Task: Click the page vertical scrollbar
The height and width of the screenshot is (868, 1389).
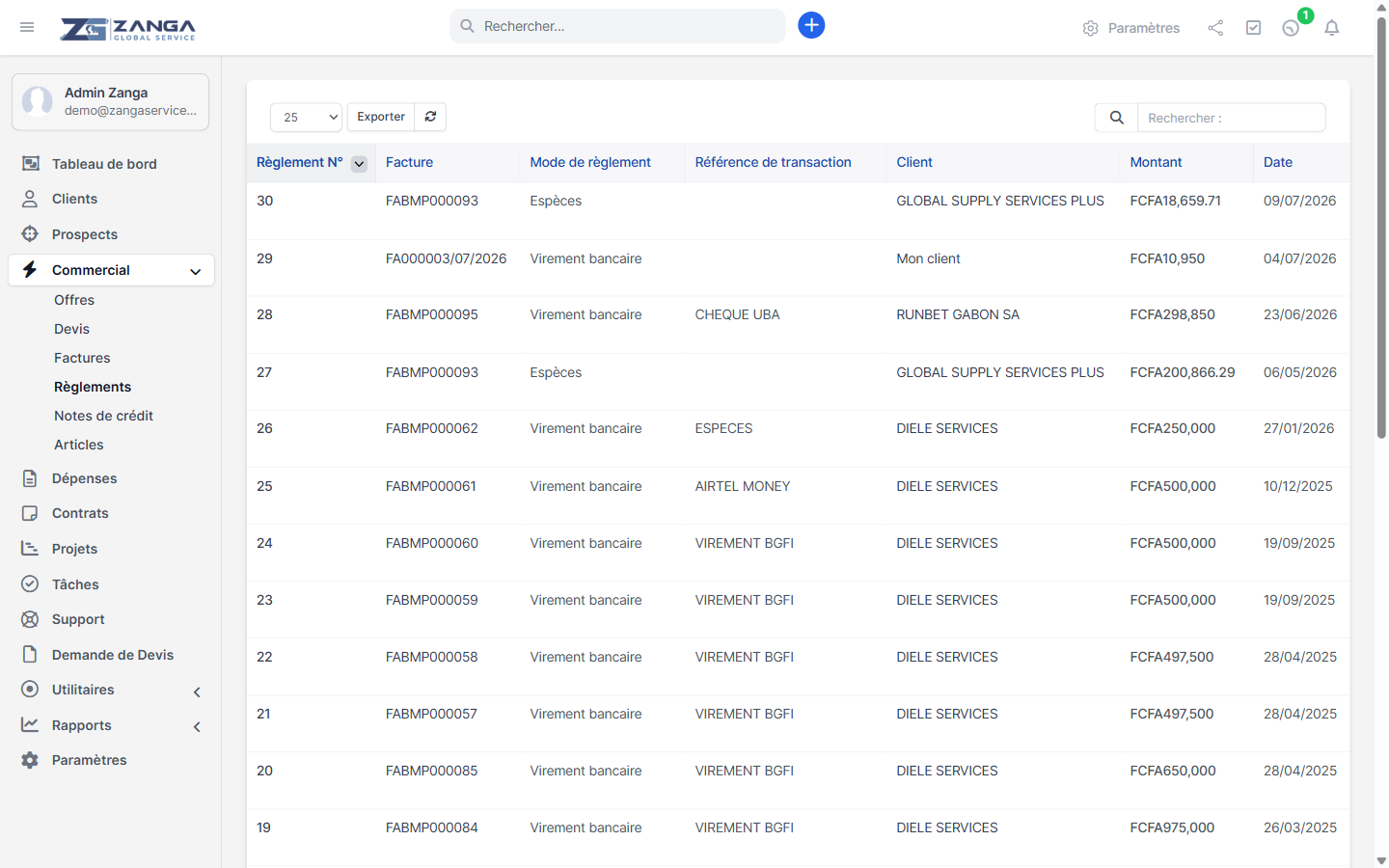Action: coord(1381,228)
